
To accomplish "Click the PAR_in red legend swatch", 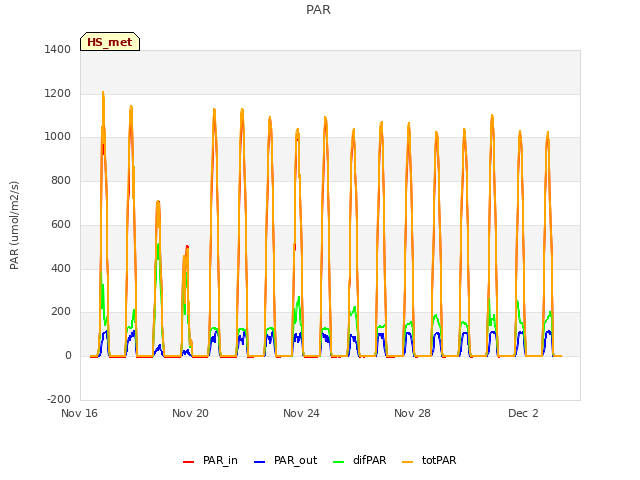I will [x=188, y=462].
